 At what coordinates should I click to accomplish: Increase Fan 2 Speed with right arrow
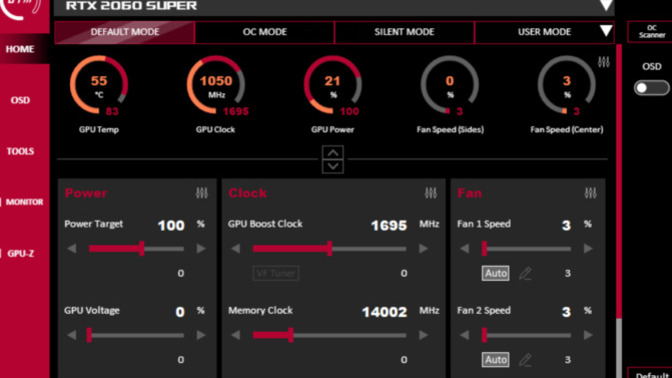(588, 335)
